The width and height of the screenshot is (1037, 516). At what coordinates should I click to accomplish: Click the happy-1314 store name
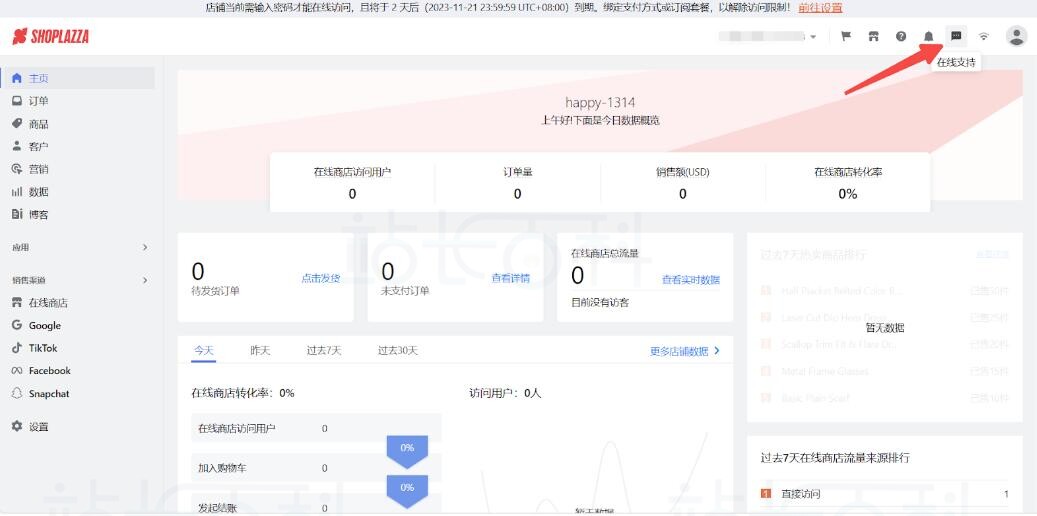click(x=600, y=103)
